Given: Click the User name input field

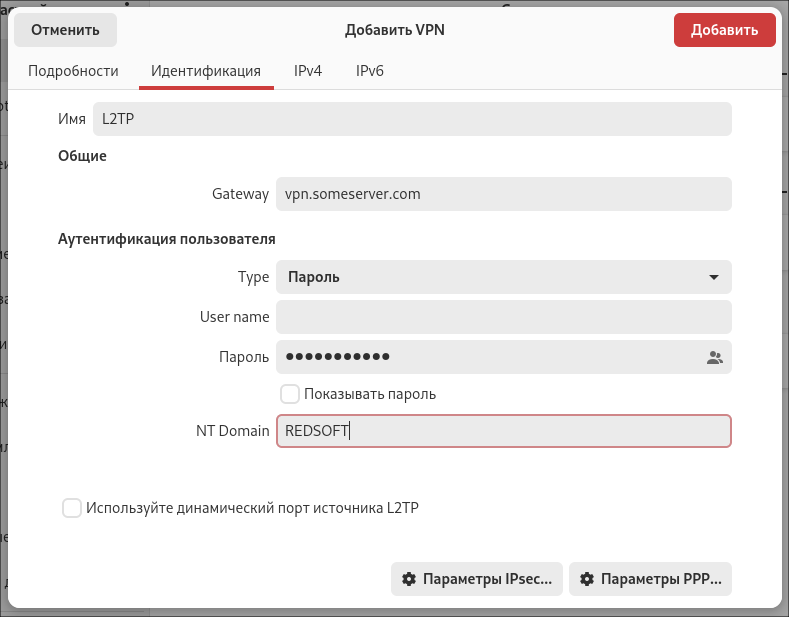Looking at the screenshot, I should coord(504,317).
